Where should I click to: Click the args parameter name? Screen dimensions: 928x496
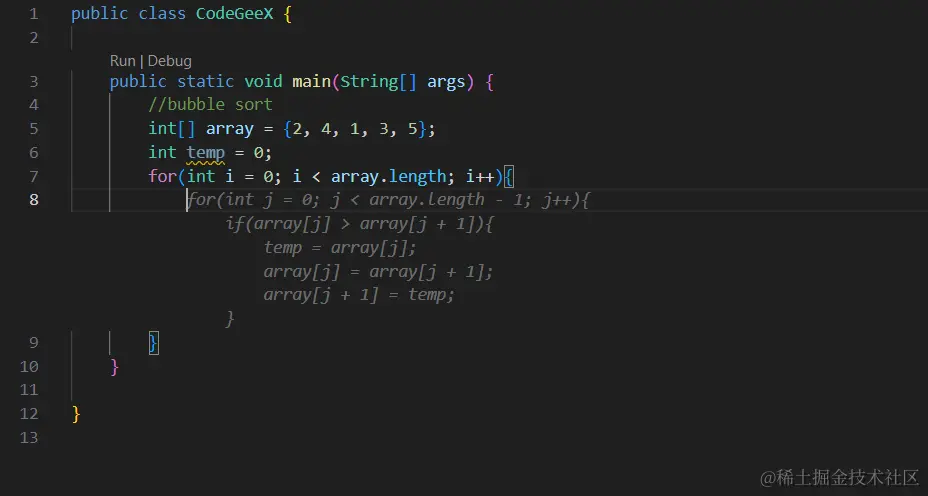click(x=446, y=82)
